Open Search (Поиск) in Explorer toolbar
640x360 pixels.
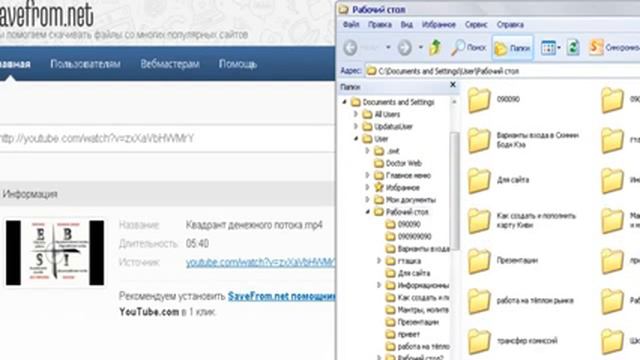point(469,48)
